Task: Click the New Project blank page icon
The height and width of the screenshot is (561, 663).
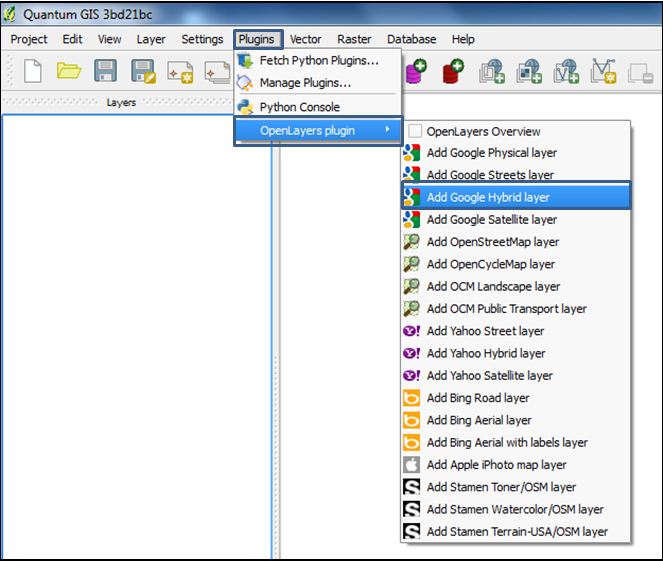Action: 33,71
